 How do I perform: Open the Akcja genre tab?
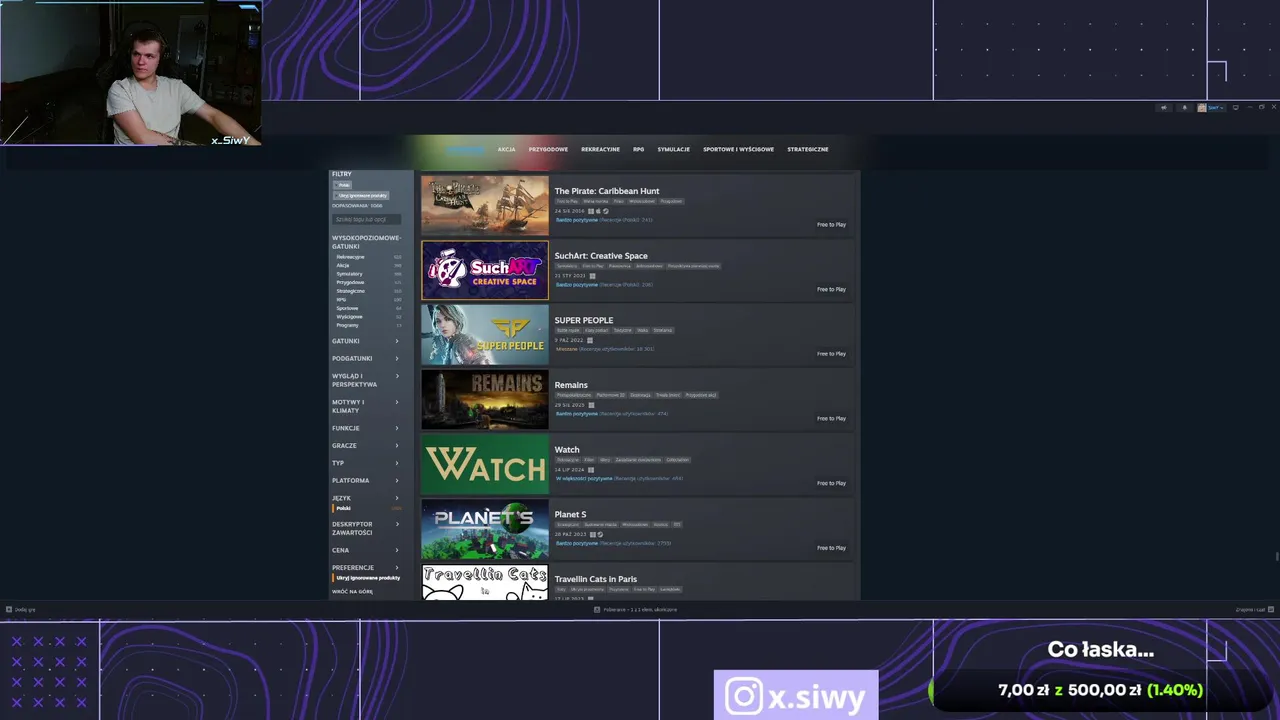point(506,149)
